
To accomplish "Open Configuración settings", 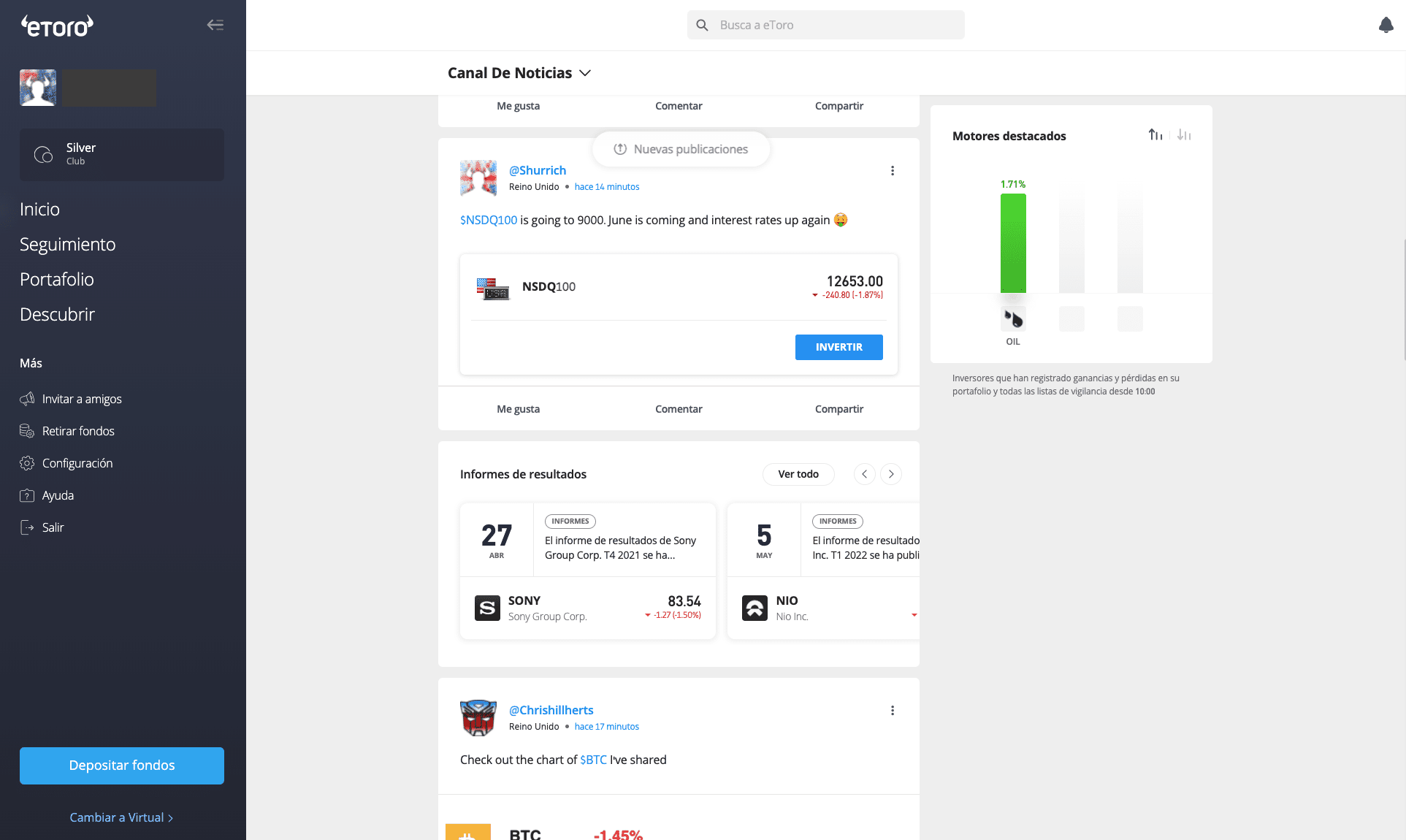I will (77, 463).
